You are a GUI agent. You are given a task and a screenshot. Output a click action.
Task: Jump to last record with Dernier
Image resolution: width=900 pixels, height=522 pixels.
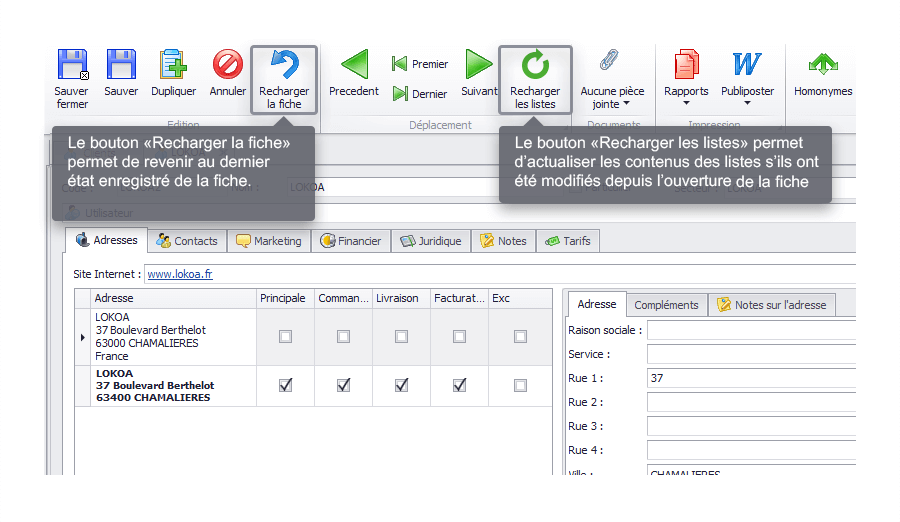tap(420, 94)
